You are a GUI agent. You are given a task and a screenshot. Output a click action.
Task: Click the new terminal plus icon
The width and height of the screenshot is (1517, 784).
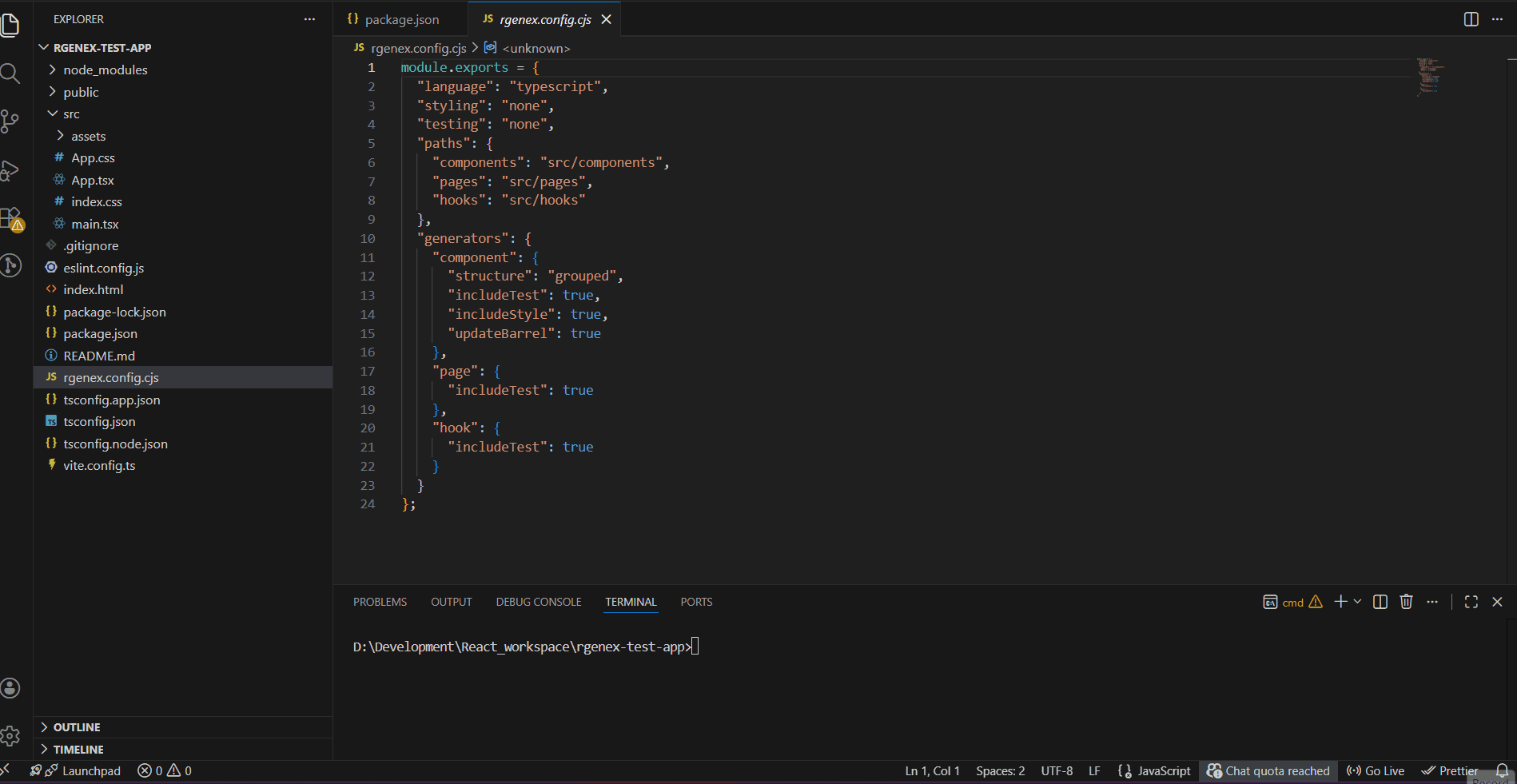[x=1340, y=602]
